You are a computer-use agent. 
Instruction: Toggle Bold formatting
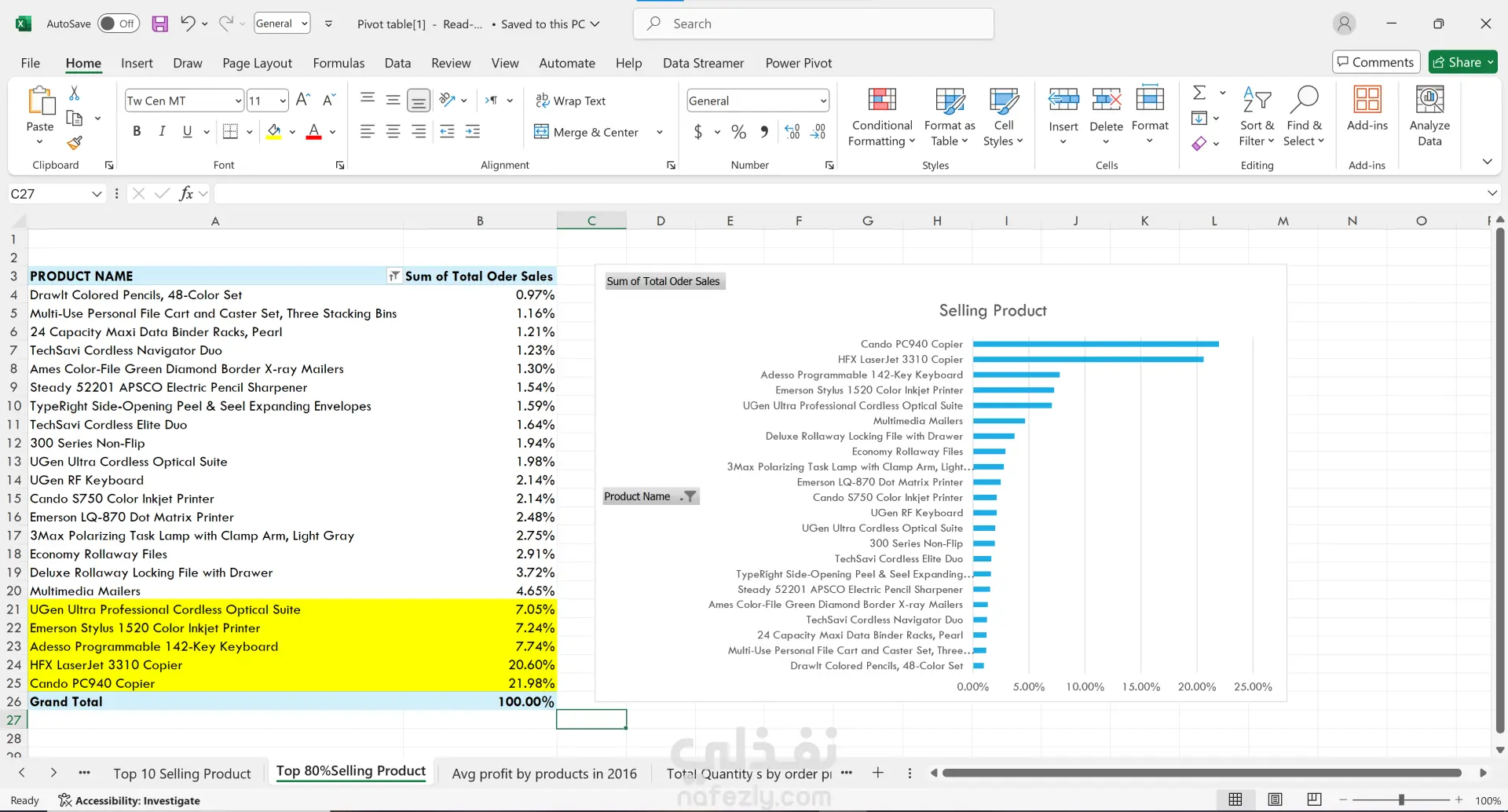click(x=137, y=132)
